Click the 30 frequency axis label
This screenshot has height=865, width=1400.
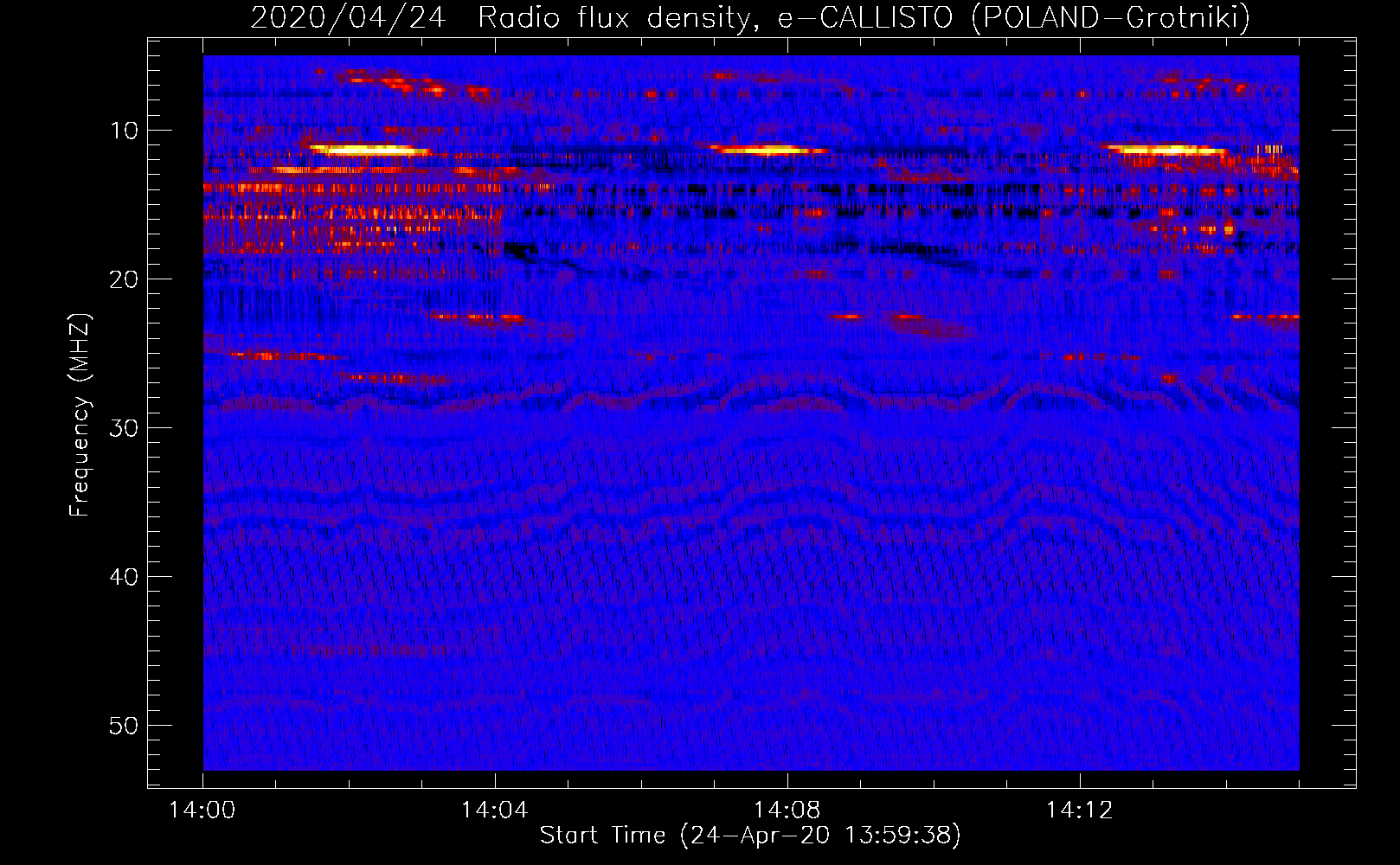125,428
